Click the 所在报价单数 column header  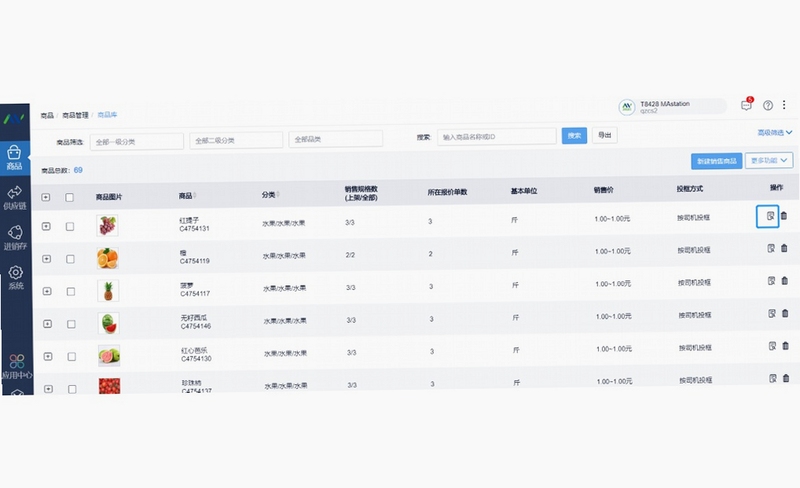tap(447, 192)
